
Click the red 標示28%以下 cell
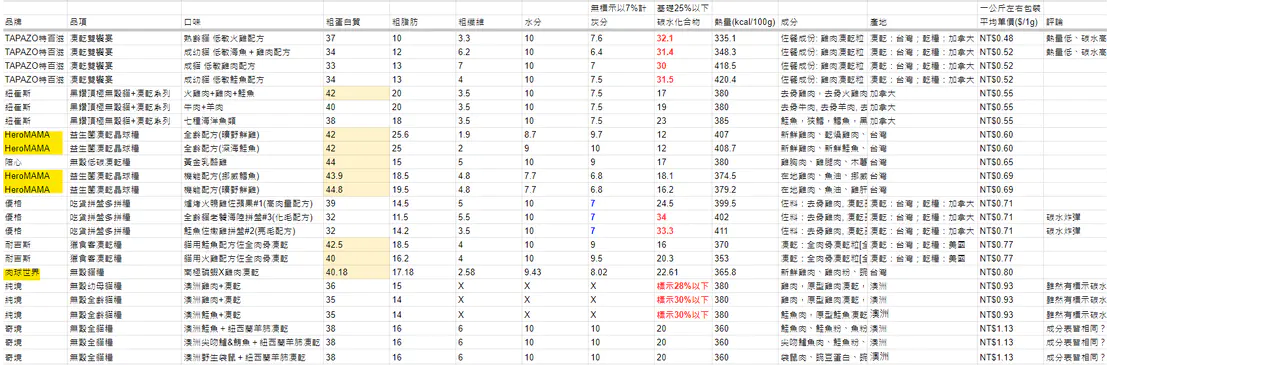684,286
